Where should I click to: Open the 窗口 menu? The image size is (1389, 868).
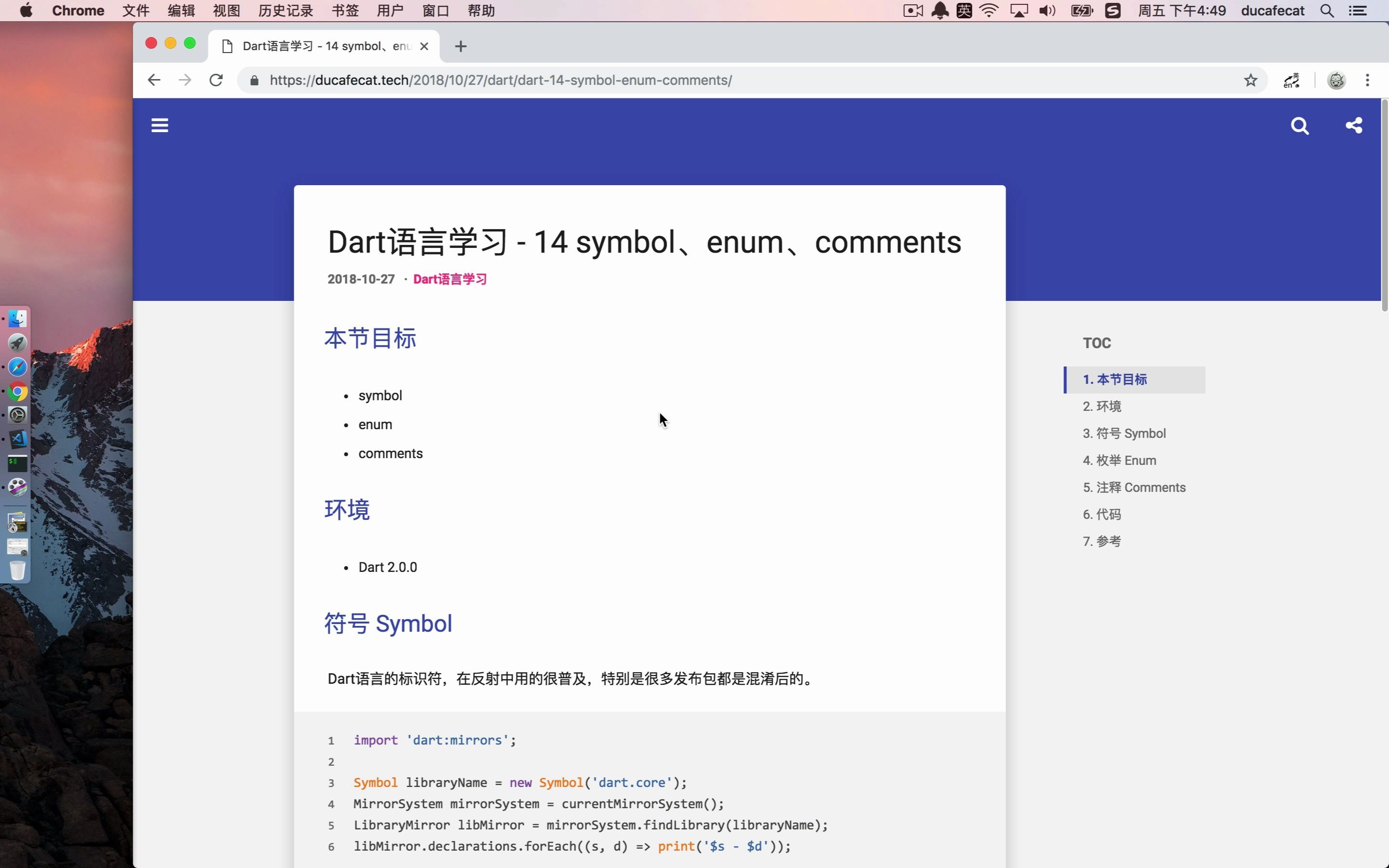(x=436, y=10)
